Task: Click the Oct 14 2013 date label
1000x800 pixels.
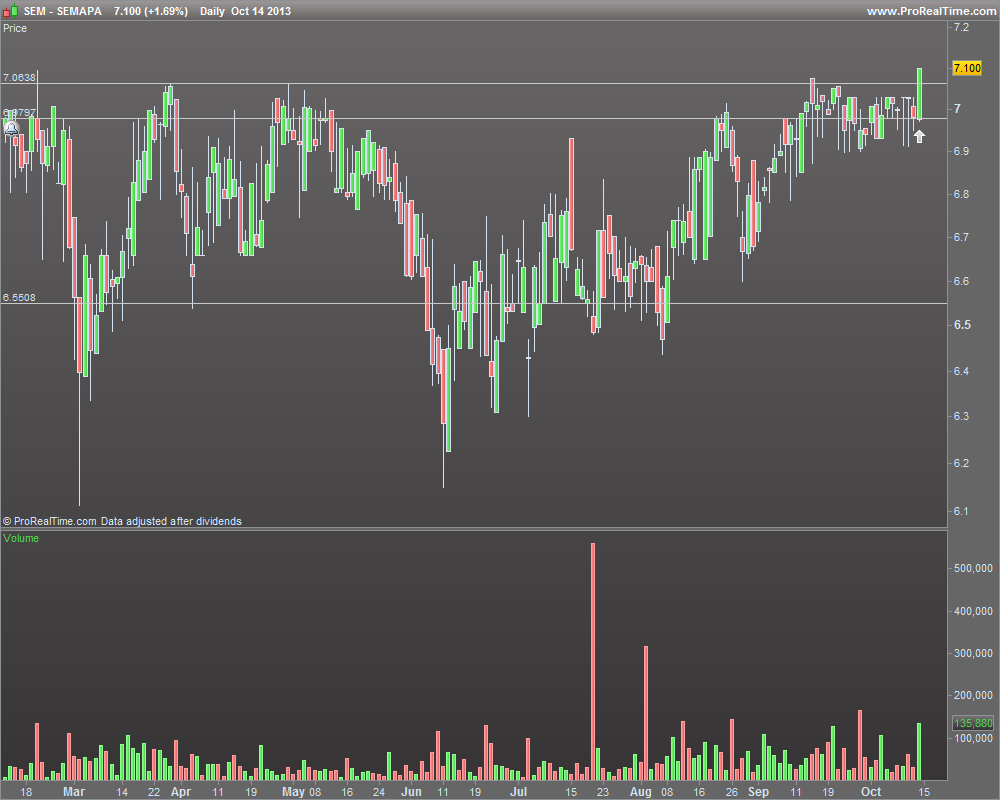Action: (261, 11)
